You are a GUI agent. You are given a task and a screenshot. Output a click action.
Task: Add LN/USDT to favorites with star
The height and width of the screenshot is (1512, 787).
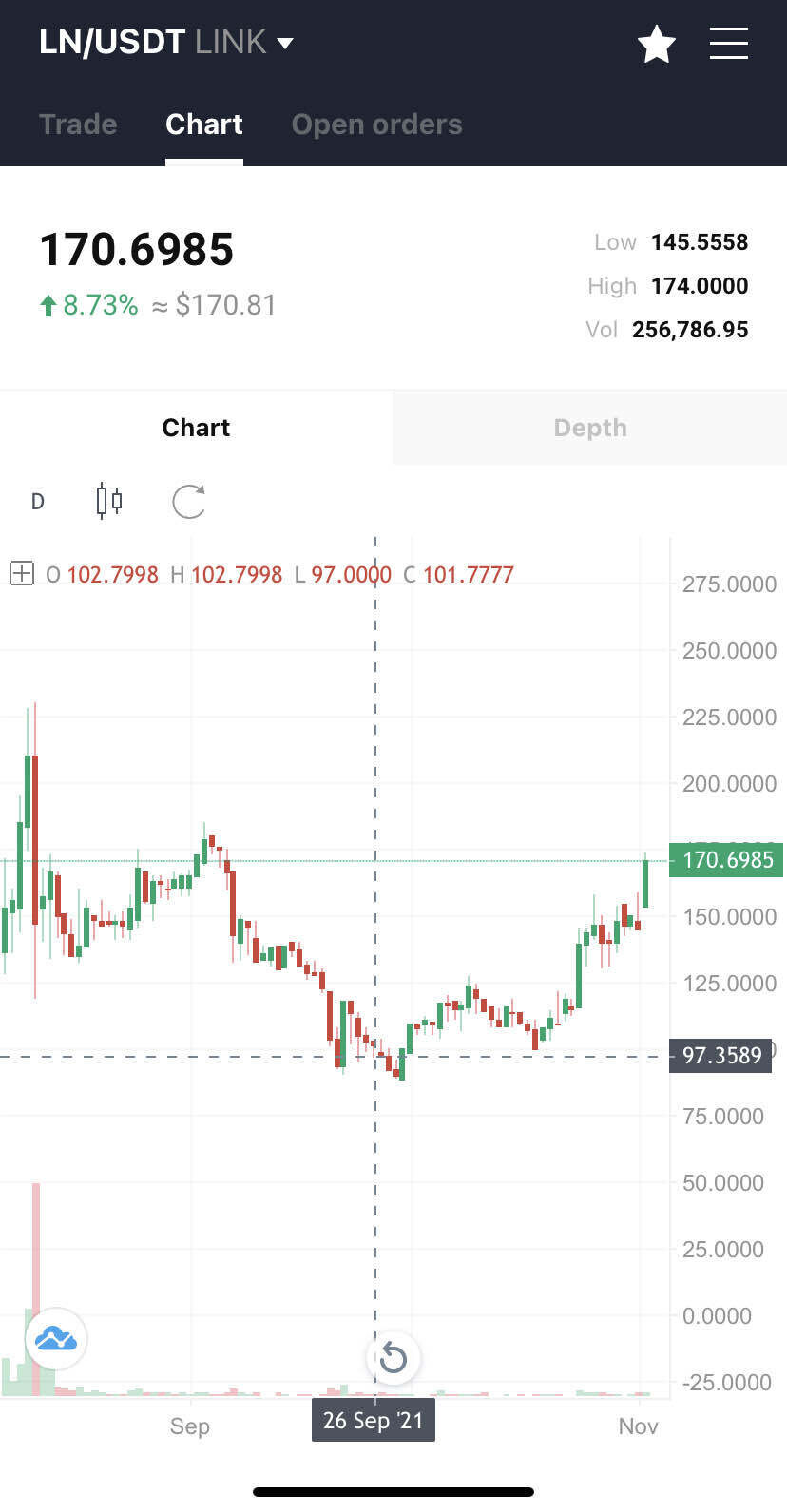656,44
